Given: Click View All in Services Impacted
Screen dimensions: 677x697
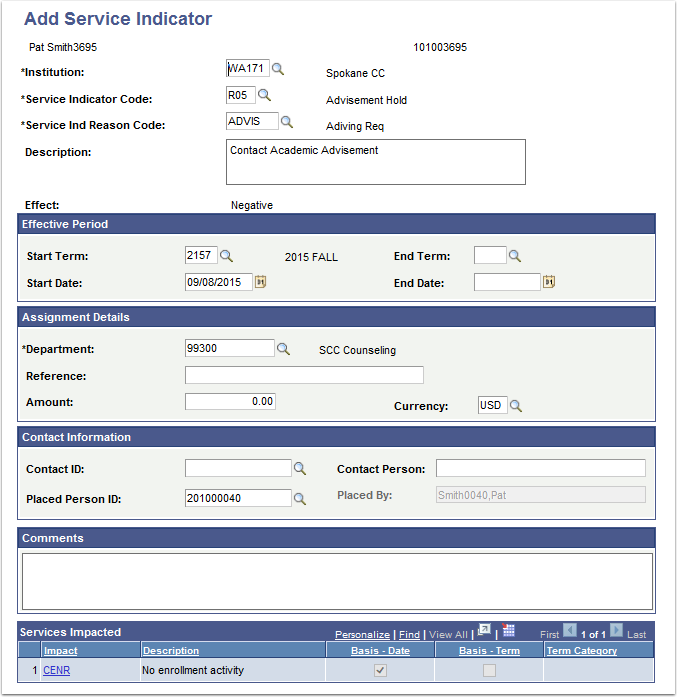Looking at the screenshot, I should click(448, 635).
